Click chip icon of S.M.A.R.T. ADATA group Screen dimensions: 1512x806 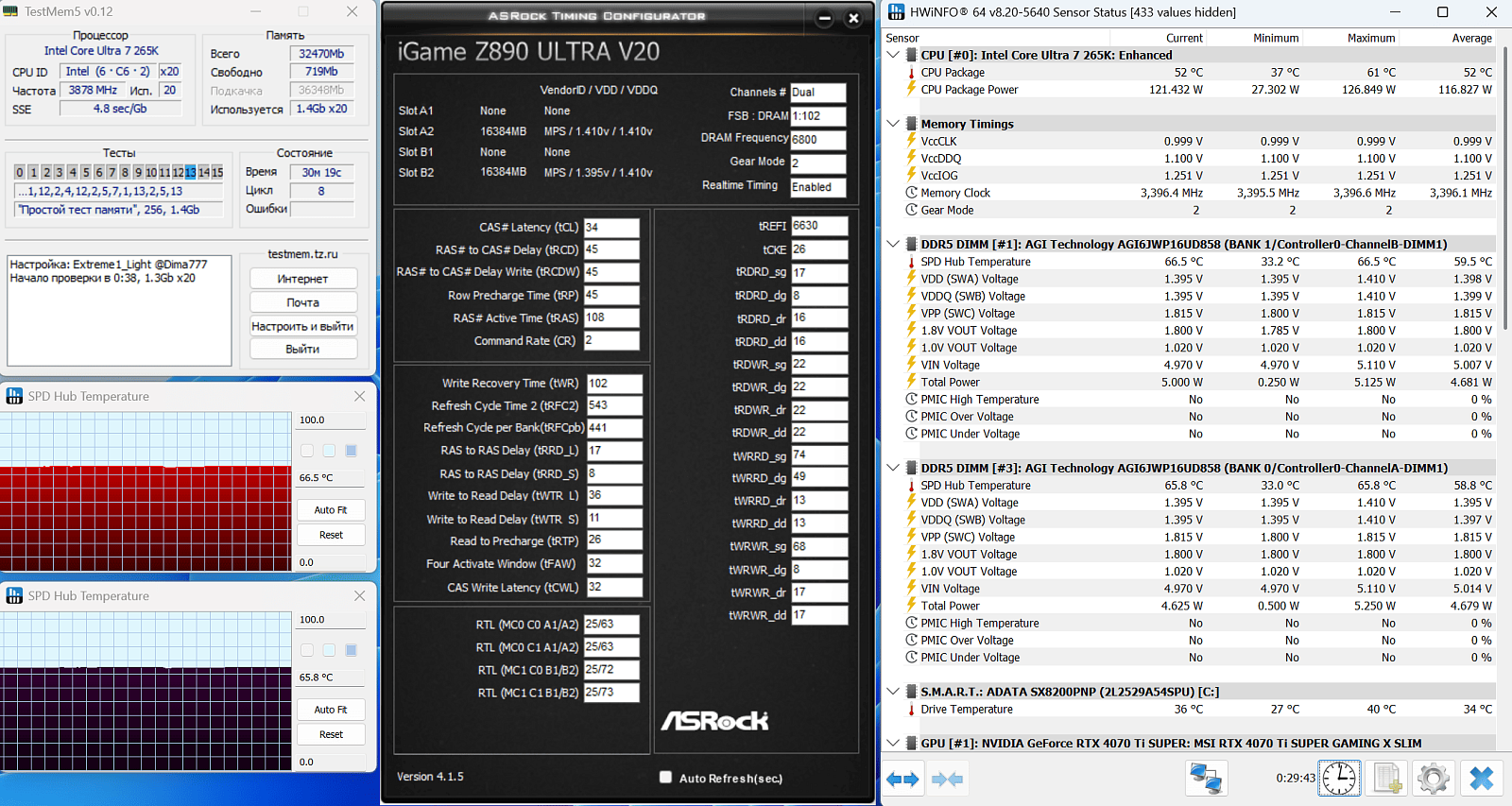point(911,692)
